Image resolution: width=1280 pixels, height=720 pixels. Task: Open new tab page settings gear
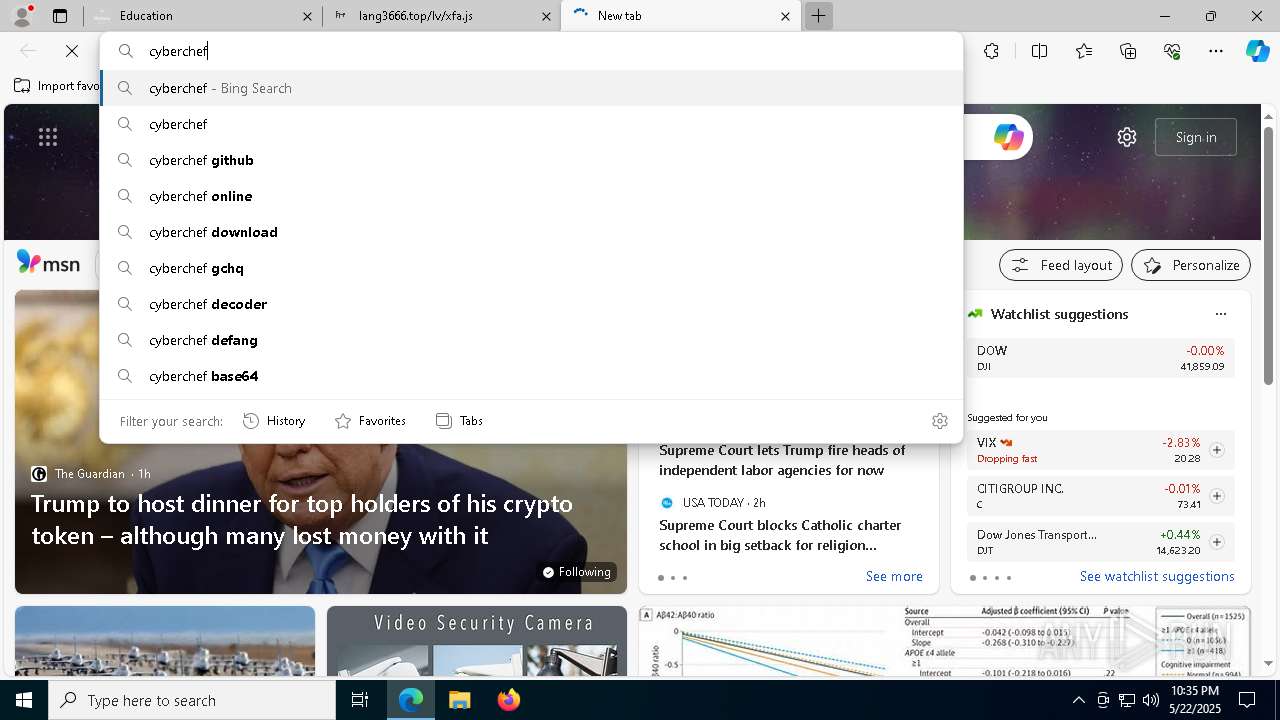click(x=1127, y=137)
